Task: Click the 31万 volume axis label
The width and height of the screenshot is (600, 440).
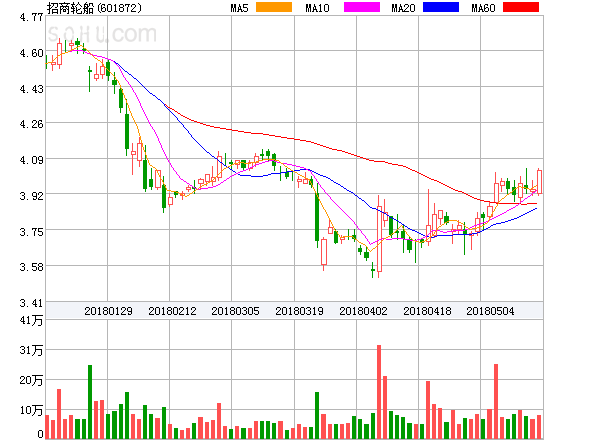Action: 31,350
